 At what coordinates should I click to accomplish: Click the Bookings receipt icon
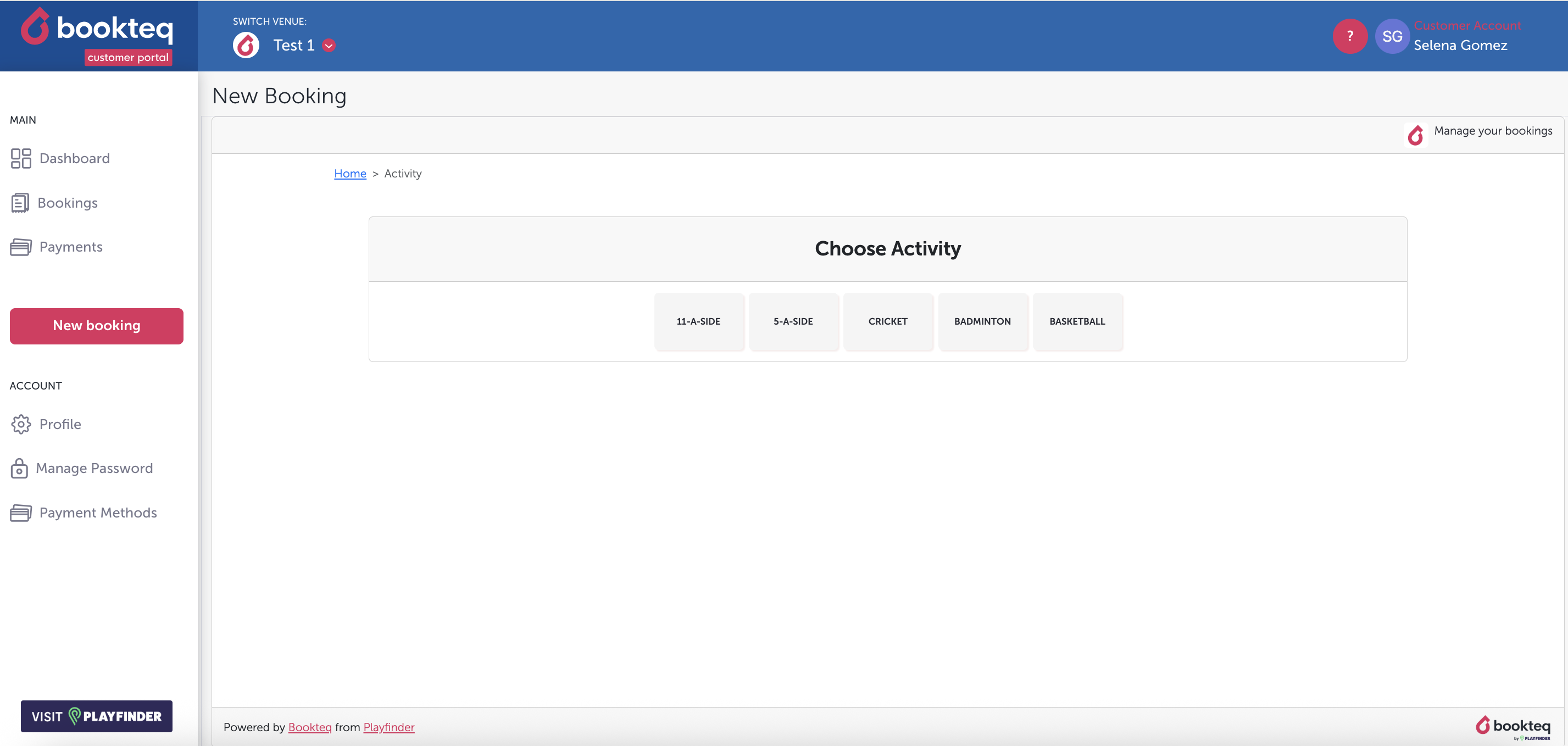pyautogui.click(x=19, y=203)
